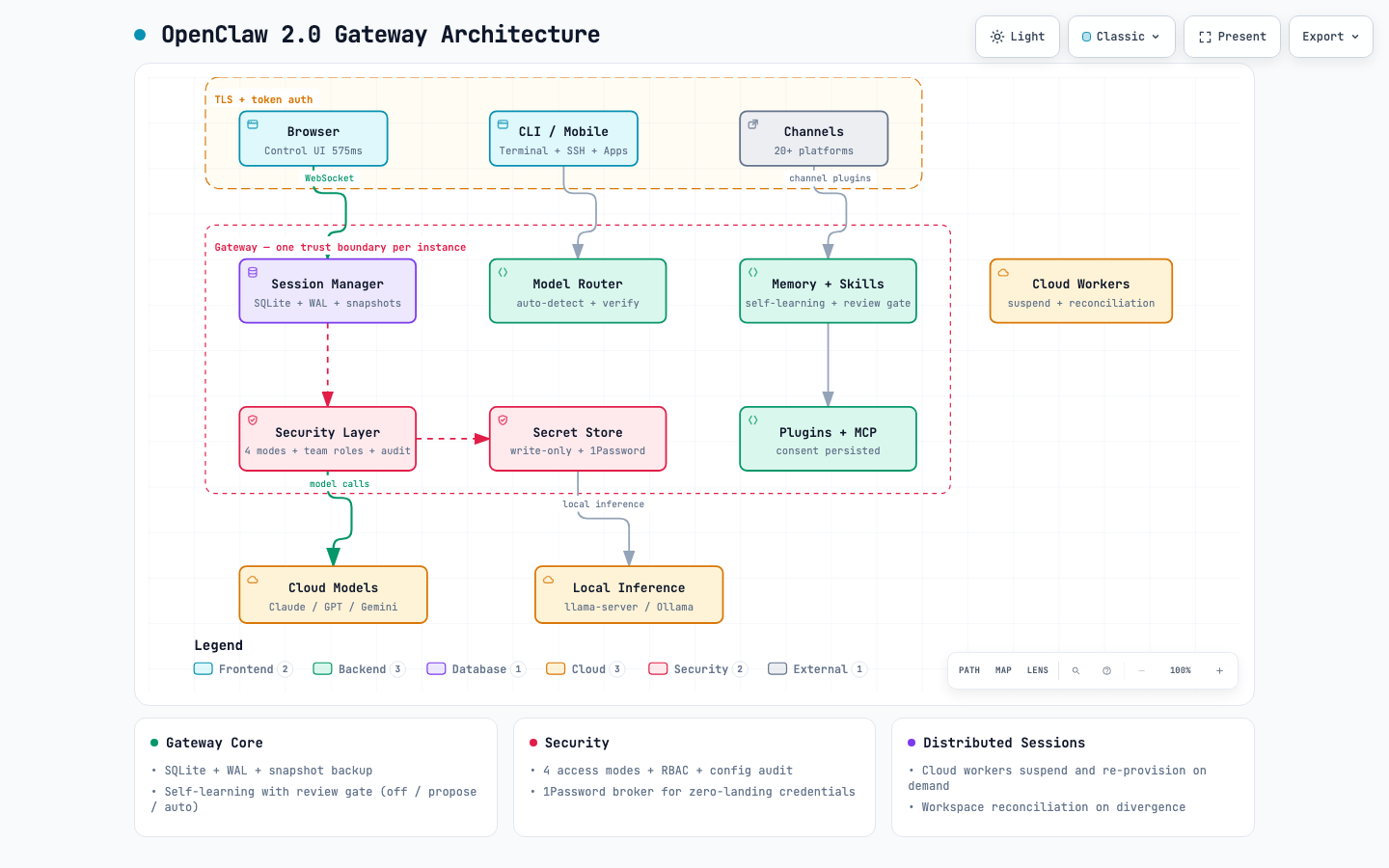This screenshot has width=1389, height=868.
Task: Click the OpenClaw 2.0 Gateway Architecture title
Action: 381,35
